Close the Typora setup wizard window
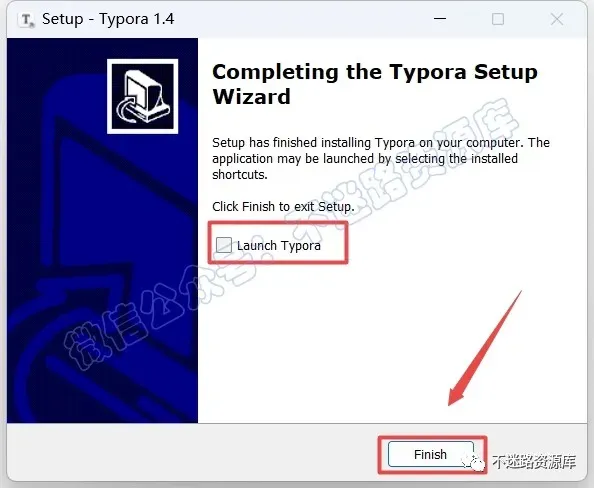Viewport: 594px width, 488px height. coord(556,19)
